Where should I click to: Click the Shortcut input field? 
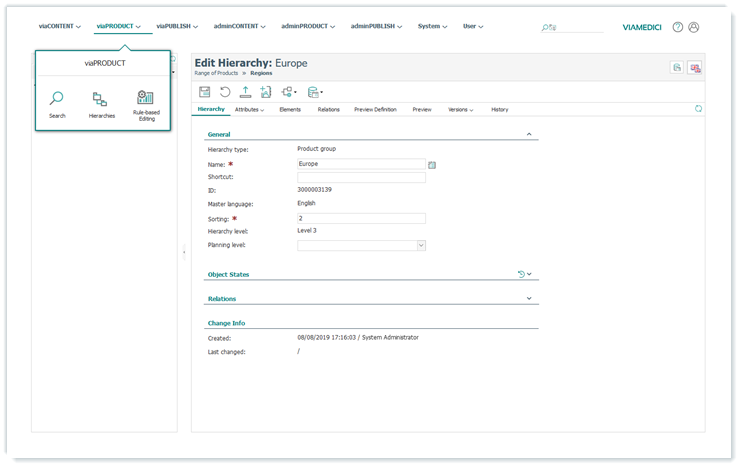361,178
